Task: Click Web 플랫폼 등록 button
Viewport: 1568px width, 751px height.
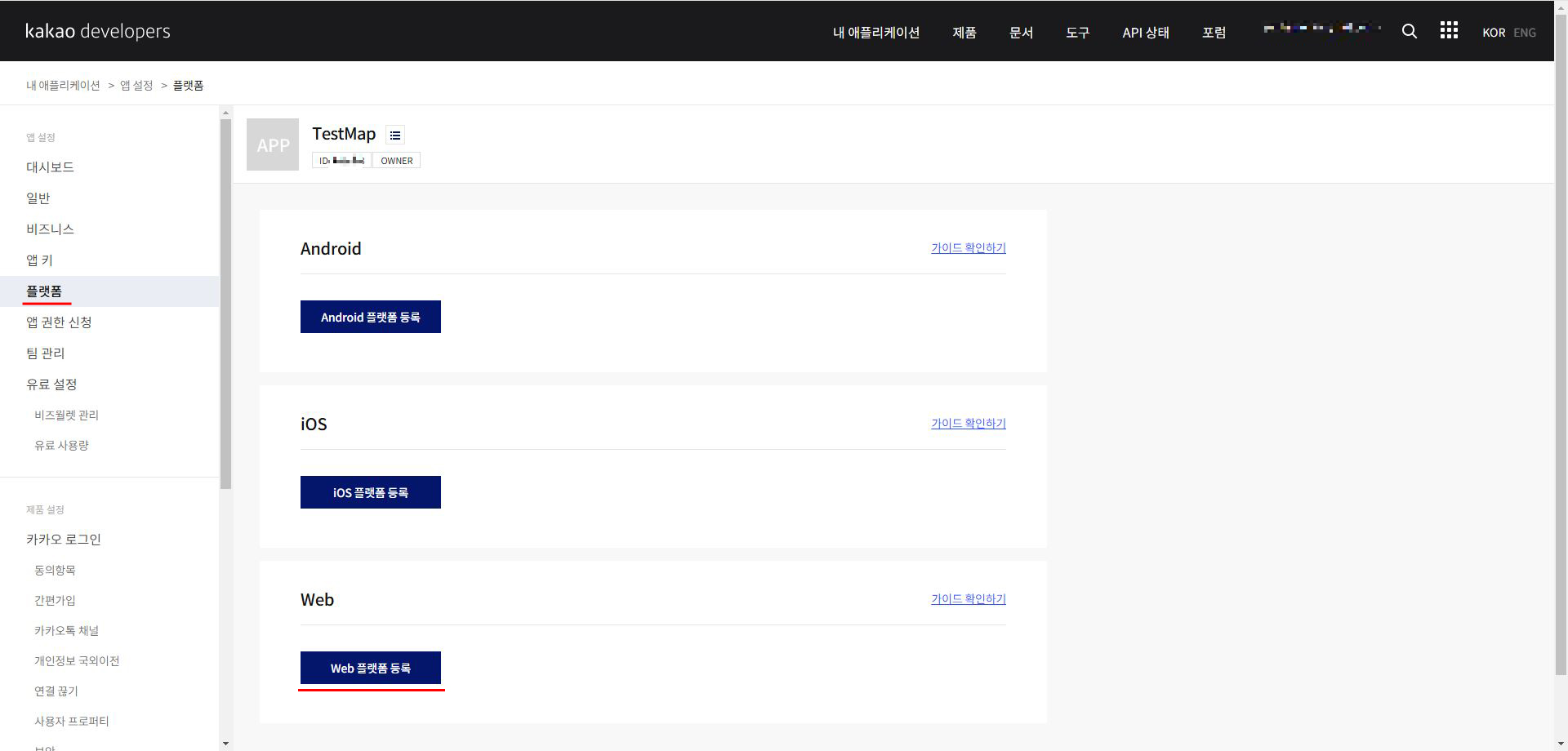Action: pos(371,668)
